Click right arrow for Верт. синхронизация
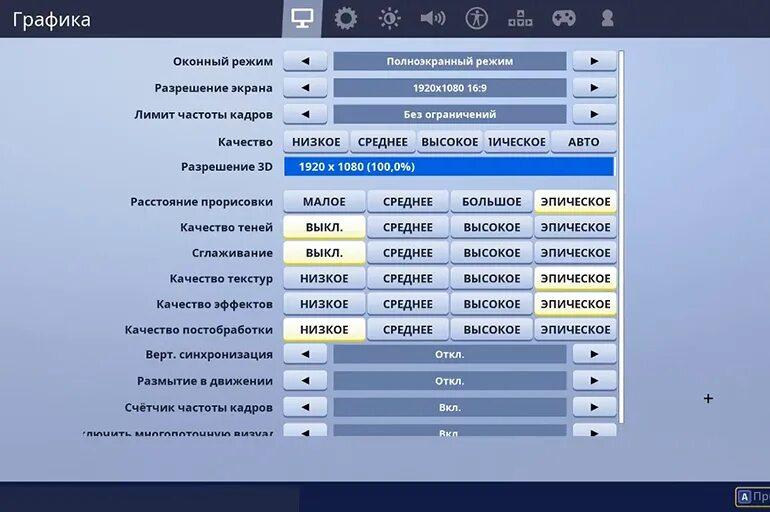 [x=594, y=354]
